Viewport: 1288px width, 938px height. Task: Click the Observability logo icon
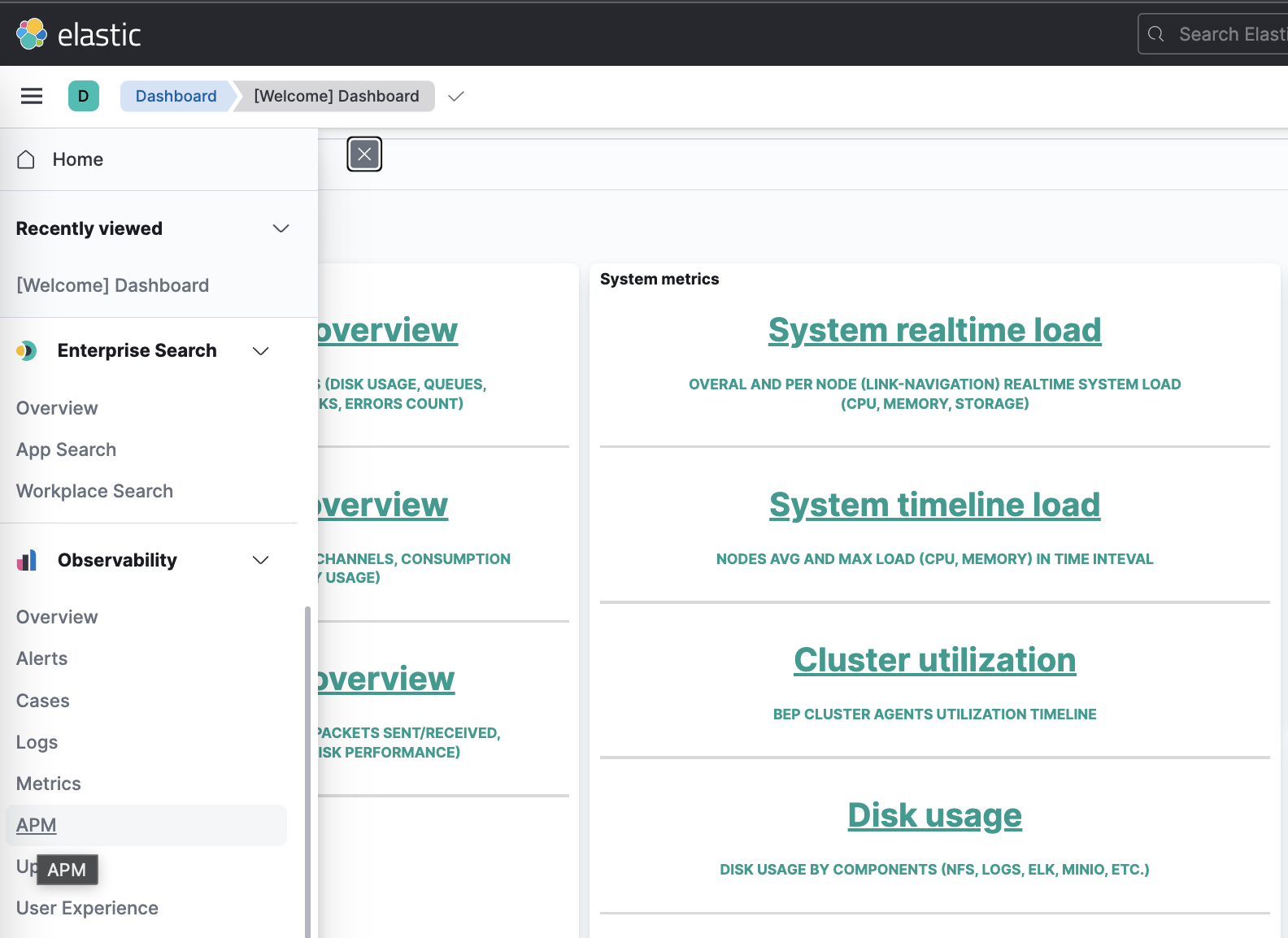click(x=27, y=560)
